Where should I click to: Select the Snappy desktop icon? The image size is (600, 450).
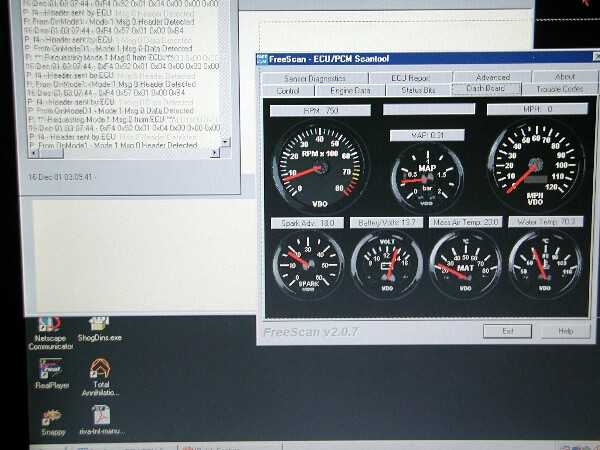53,422
